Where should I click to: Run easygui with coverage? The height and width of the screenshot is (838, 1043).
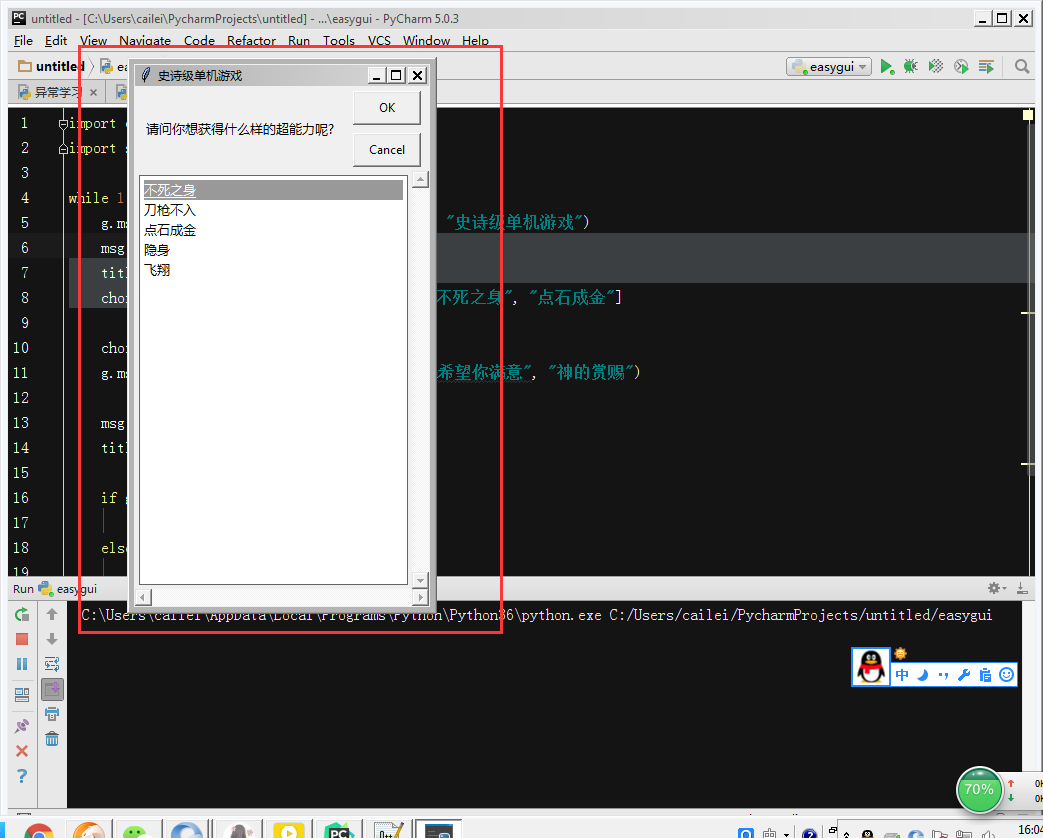936,66
